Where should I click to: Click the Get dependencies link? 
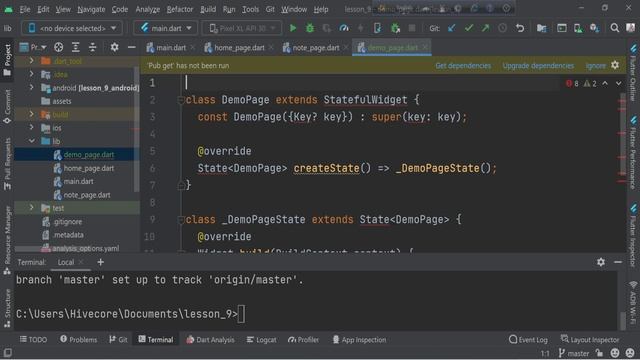463,66
